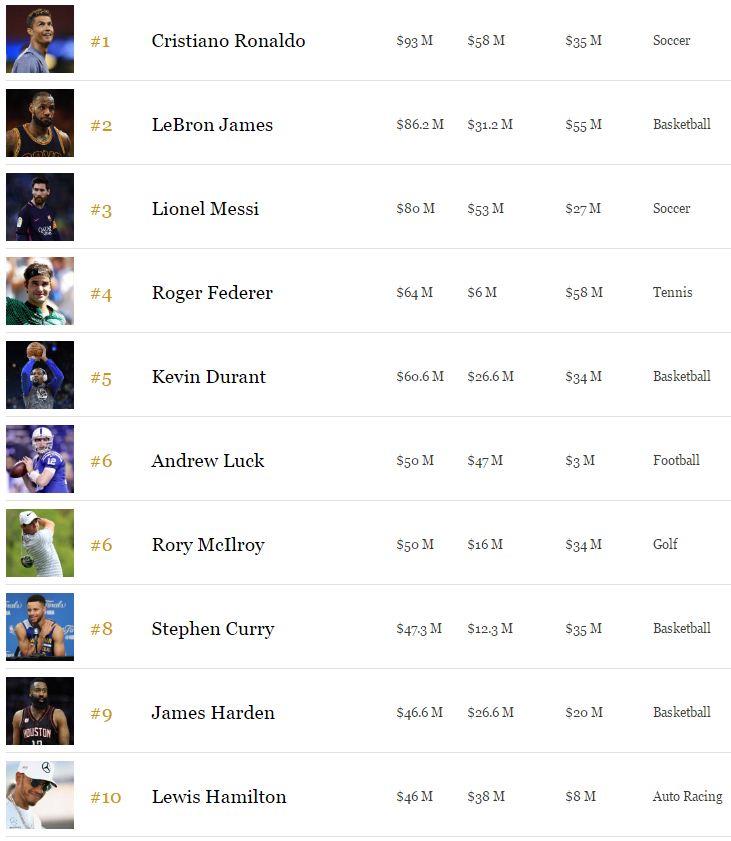
Task: Click Stephen Curry's photo thumbnail
Action: click(40, 628)
